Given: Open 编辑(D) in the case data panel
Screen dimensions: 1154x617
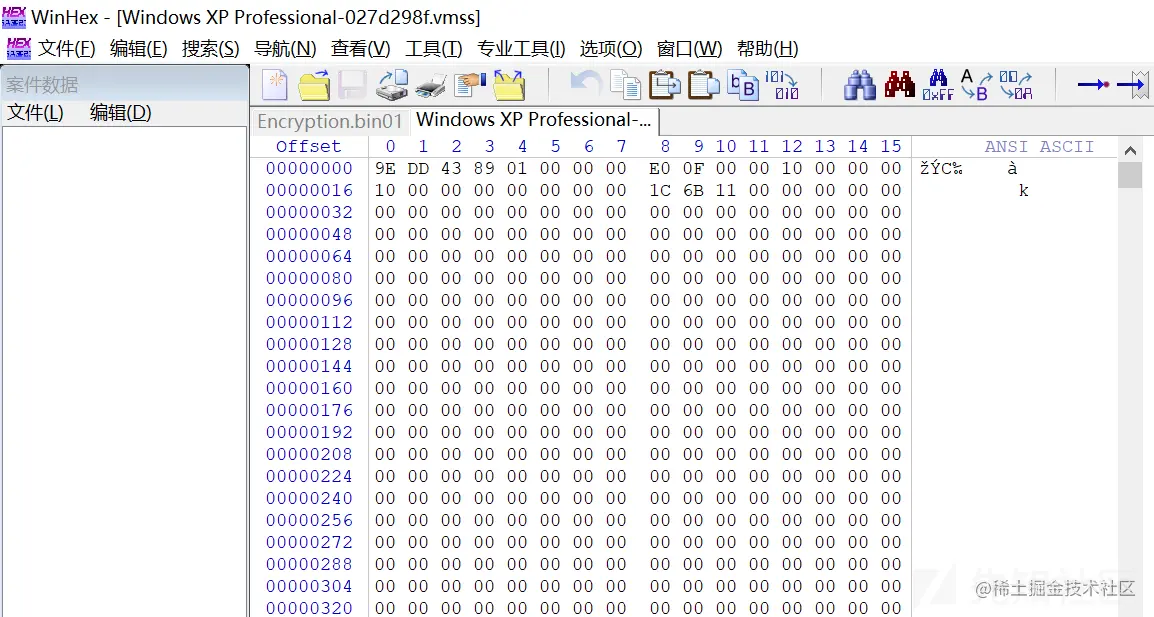Looking at the screenshot, I should 121,113.
